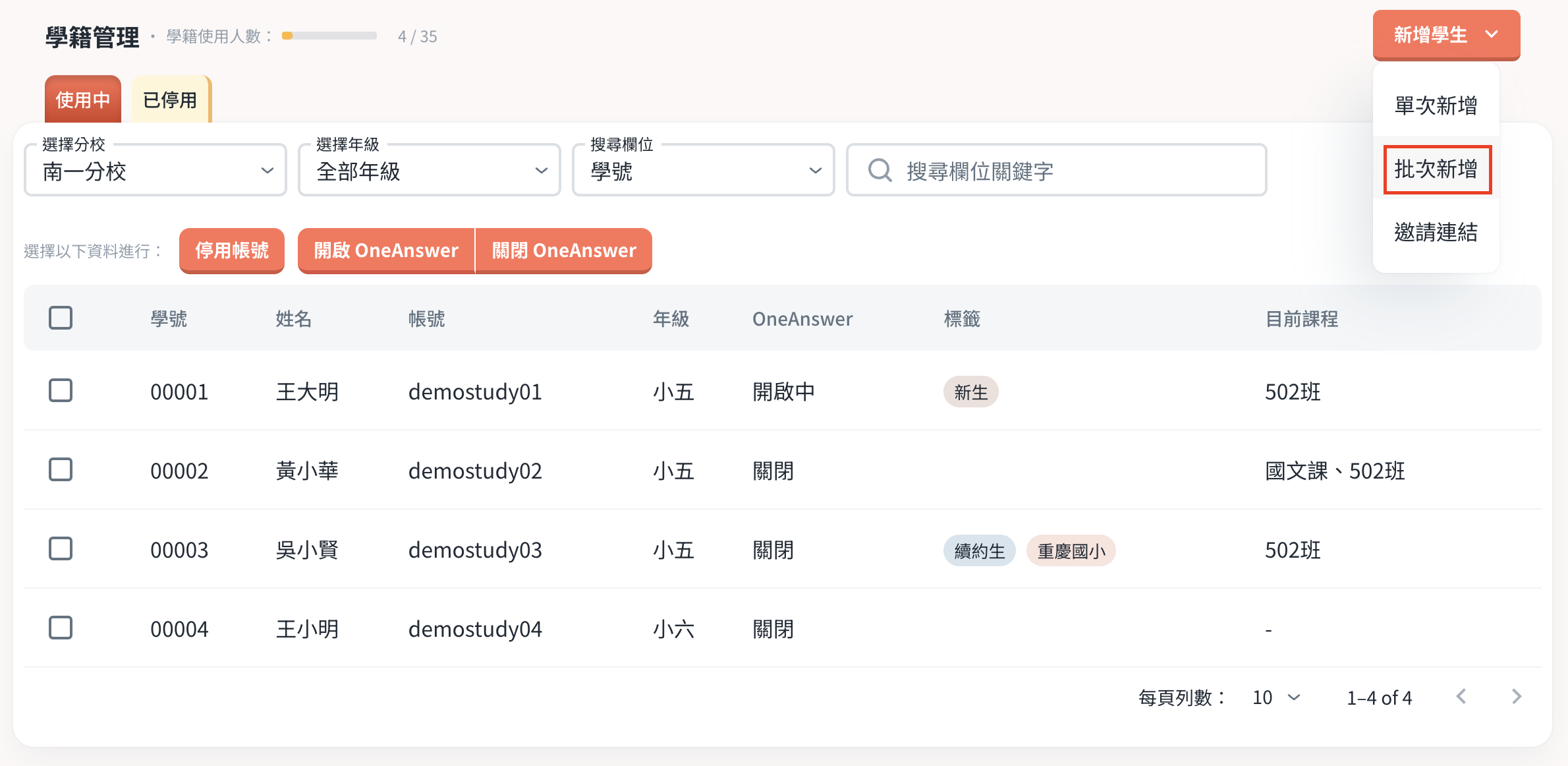Click the 關閉 OneAnswer button
Screen dimensions: 1568x766
point(564,250)
